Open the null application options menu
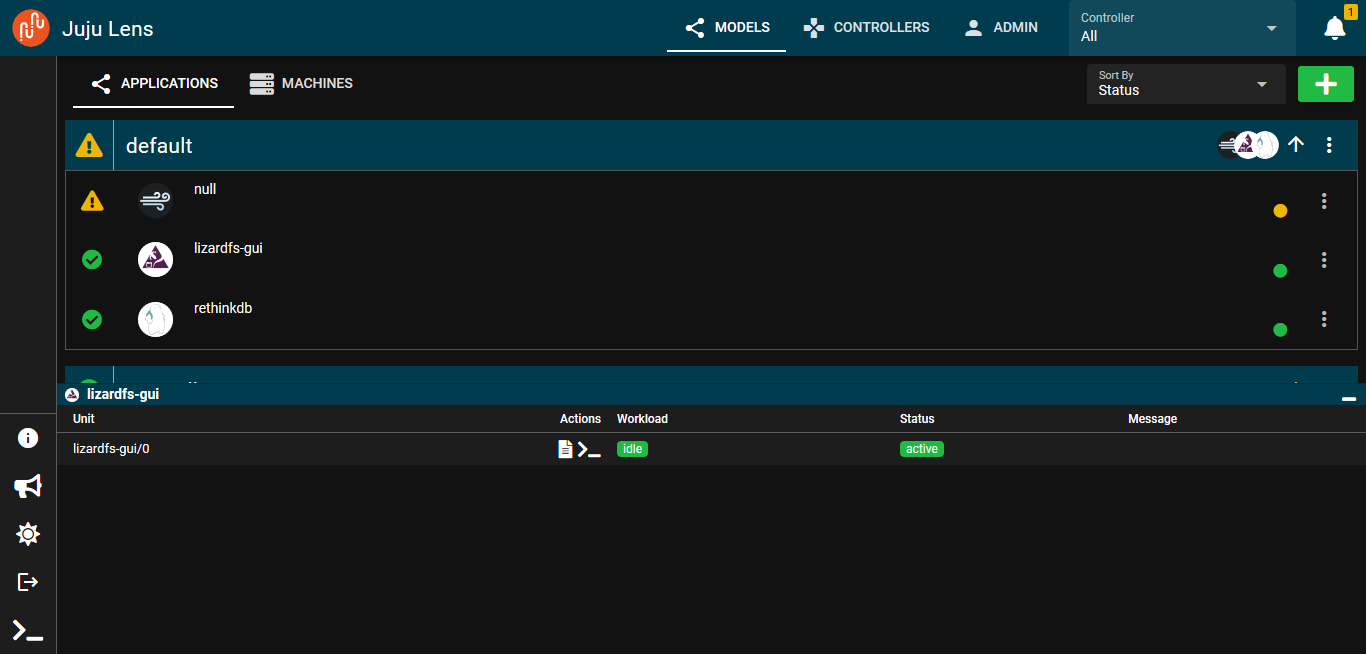The image size is (1366, 654). pos(1324,201)
